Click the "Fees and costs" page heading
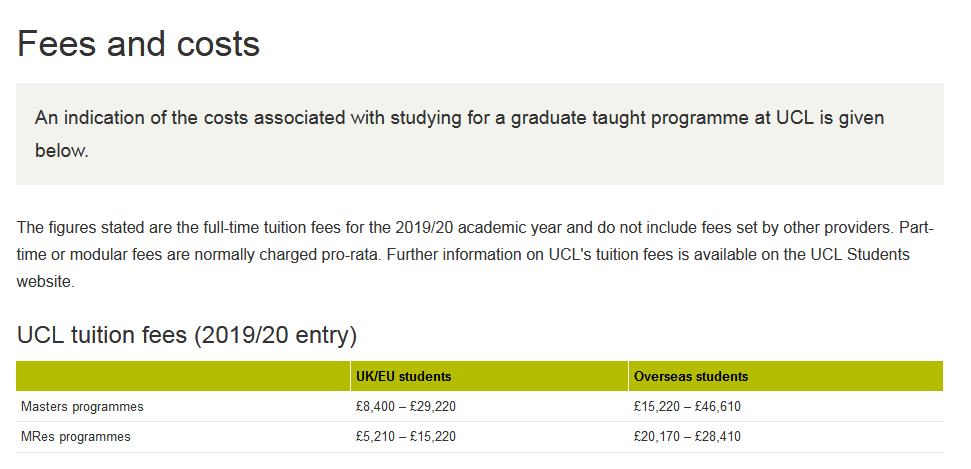This screenshot has height=469, width=971. [x=139, y=44]
